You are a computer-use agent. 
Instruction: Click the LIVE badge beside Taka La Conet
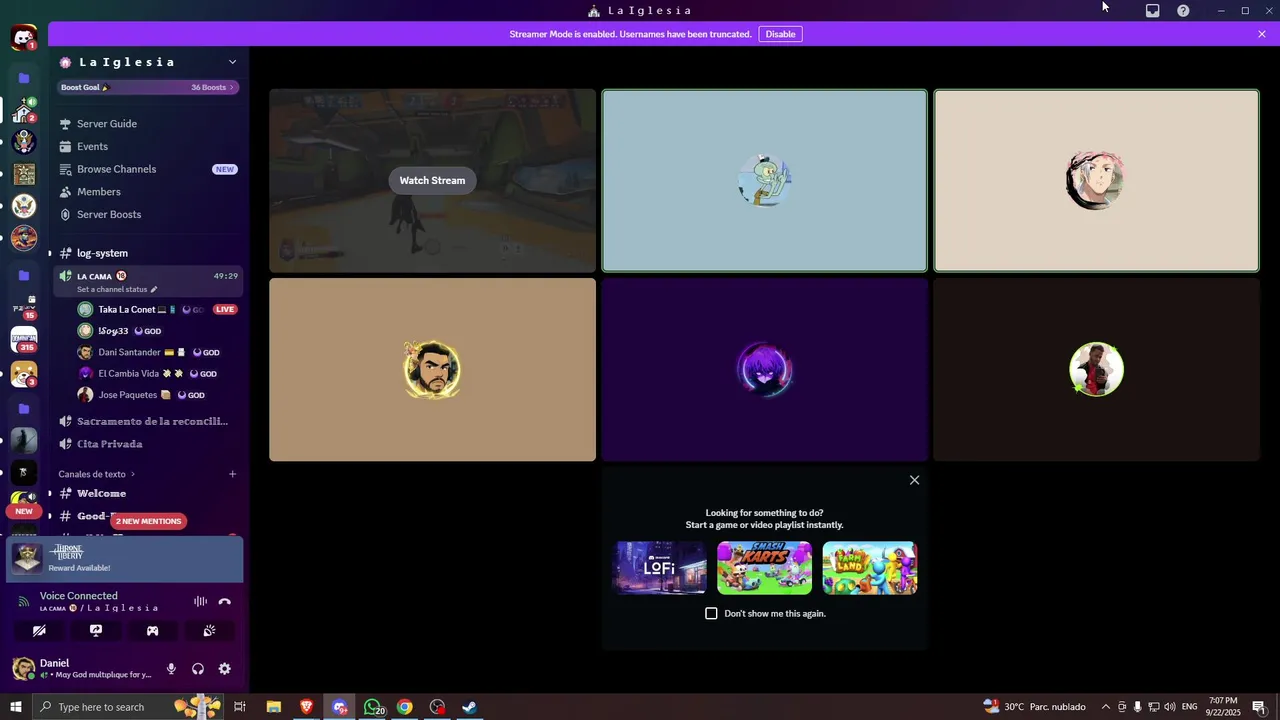coord(225,310)
